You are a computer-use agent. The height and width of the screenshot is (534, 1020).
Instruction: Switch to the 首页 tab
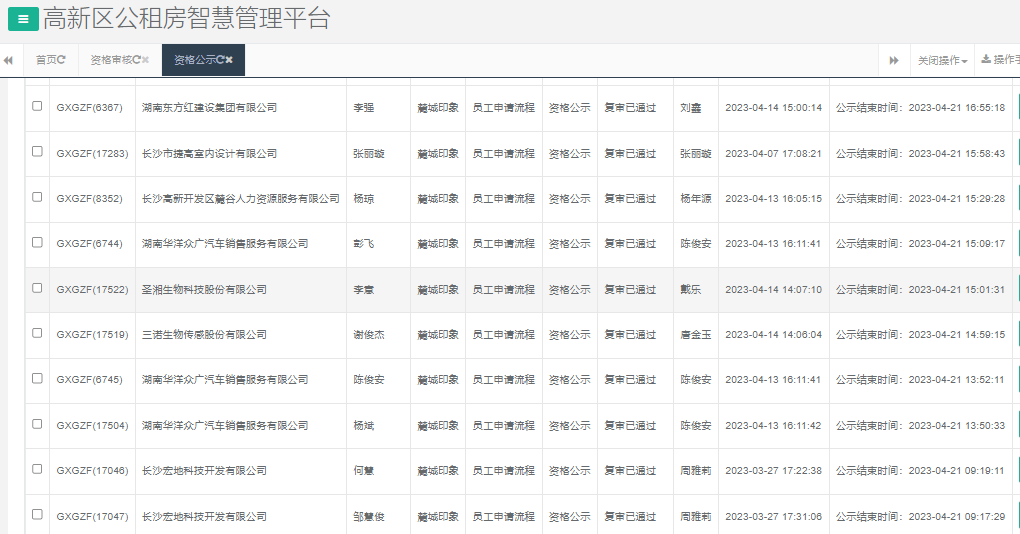pos(51,60)
